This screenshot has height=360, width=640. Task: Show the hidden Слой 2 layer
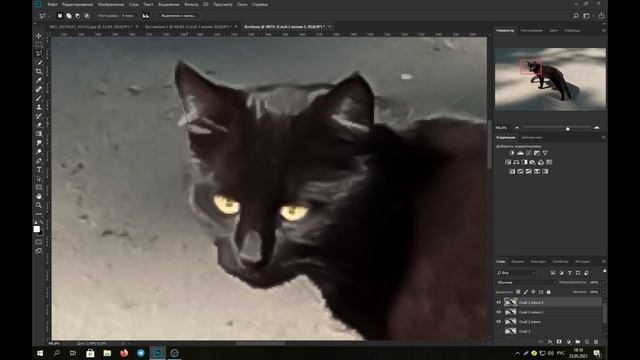tap(499, 331)
